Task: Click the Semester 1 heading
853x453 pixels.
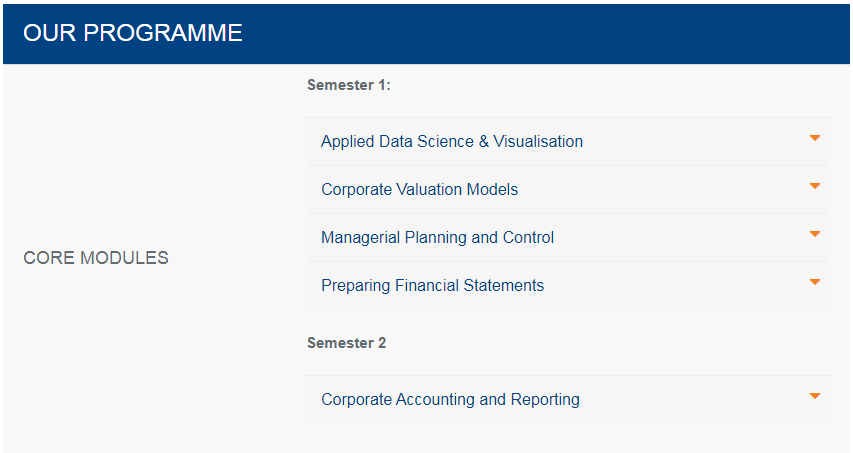Action: [348, 85]
